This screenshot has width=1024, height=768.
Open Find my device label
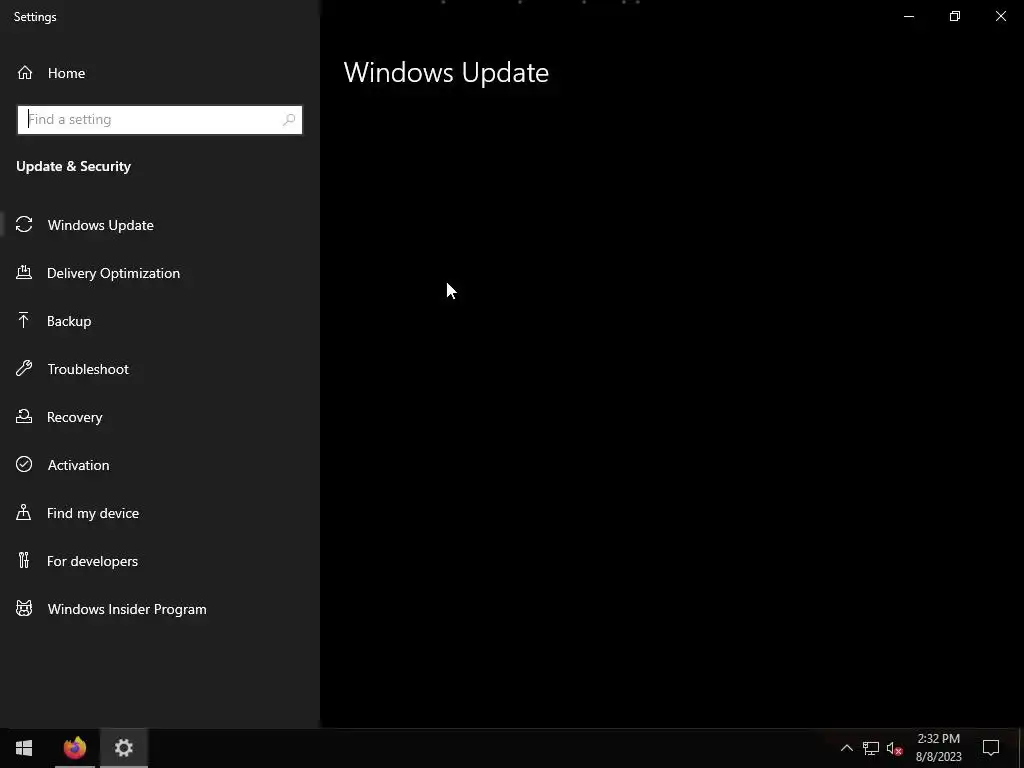point(93,513)
